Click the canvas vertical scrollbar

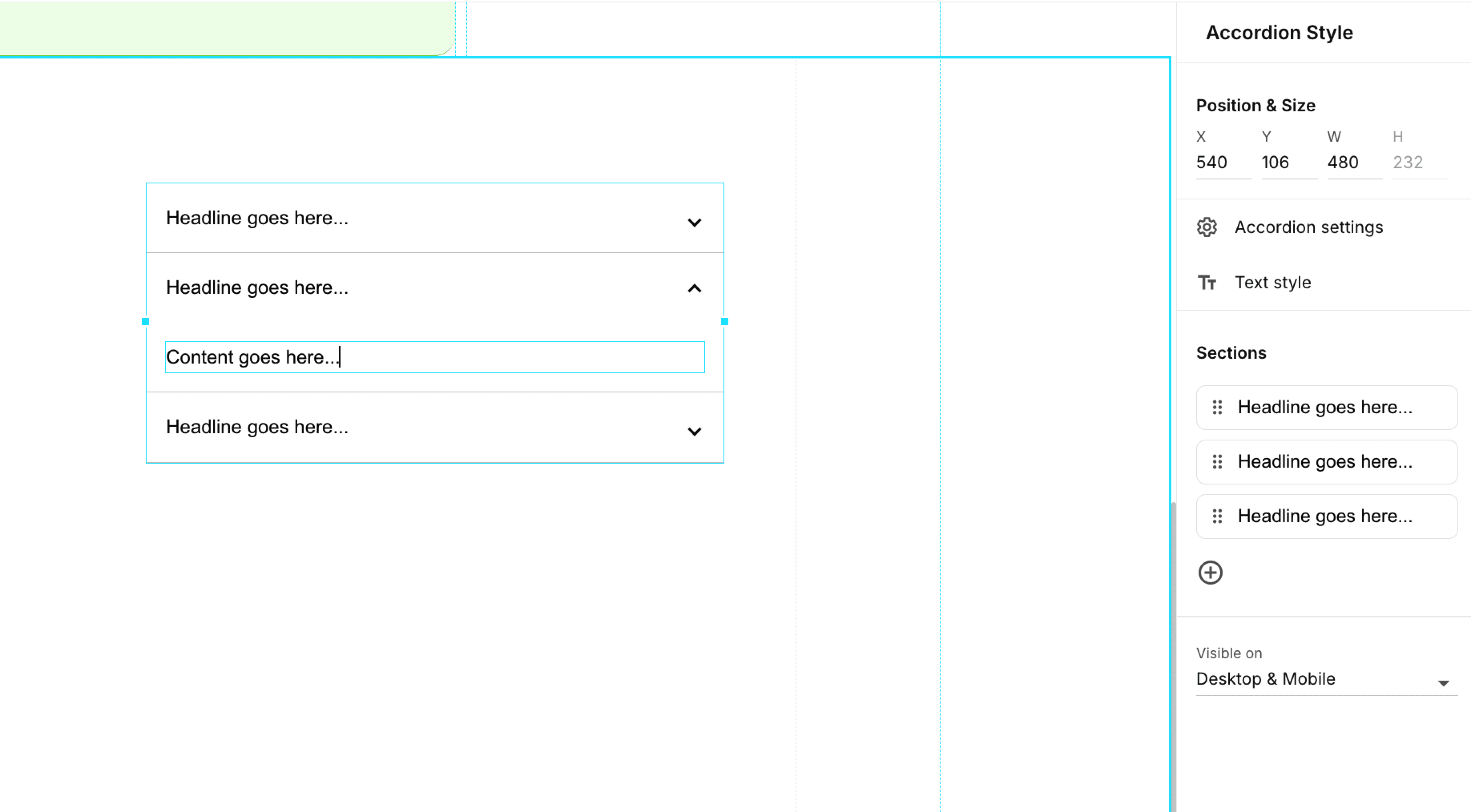pos(1173,656)
